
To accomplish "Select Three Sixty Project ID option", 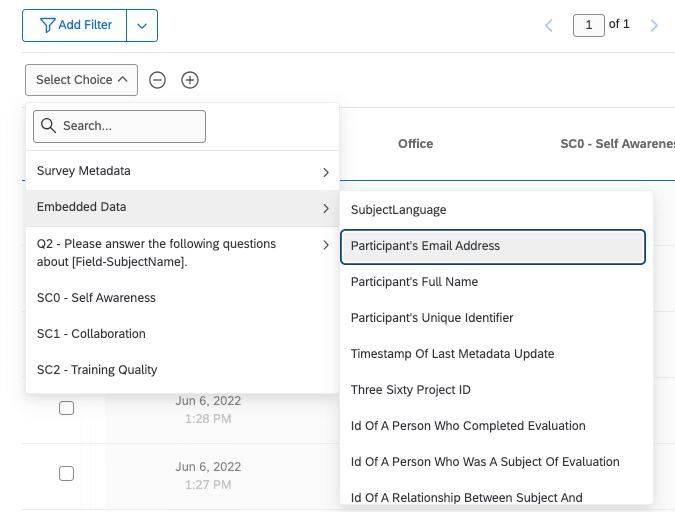I will coord(410,390).
